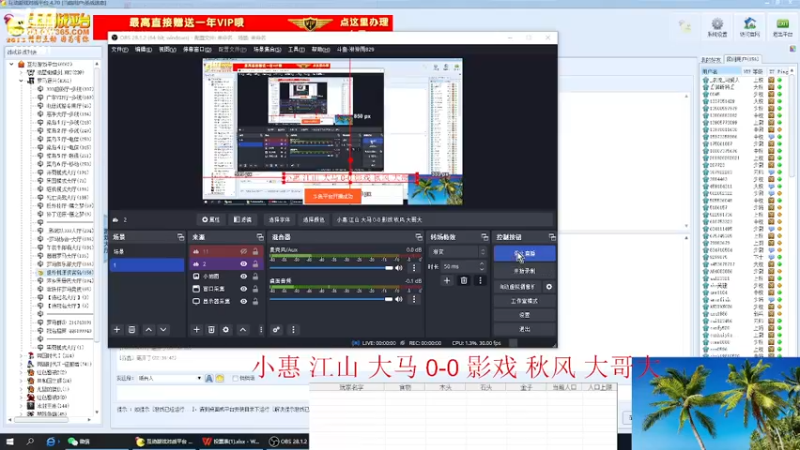Open View menu in OBS
The height and width of the screenshot is (450, 800).
pyautogui.click(x=167, y=49)
